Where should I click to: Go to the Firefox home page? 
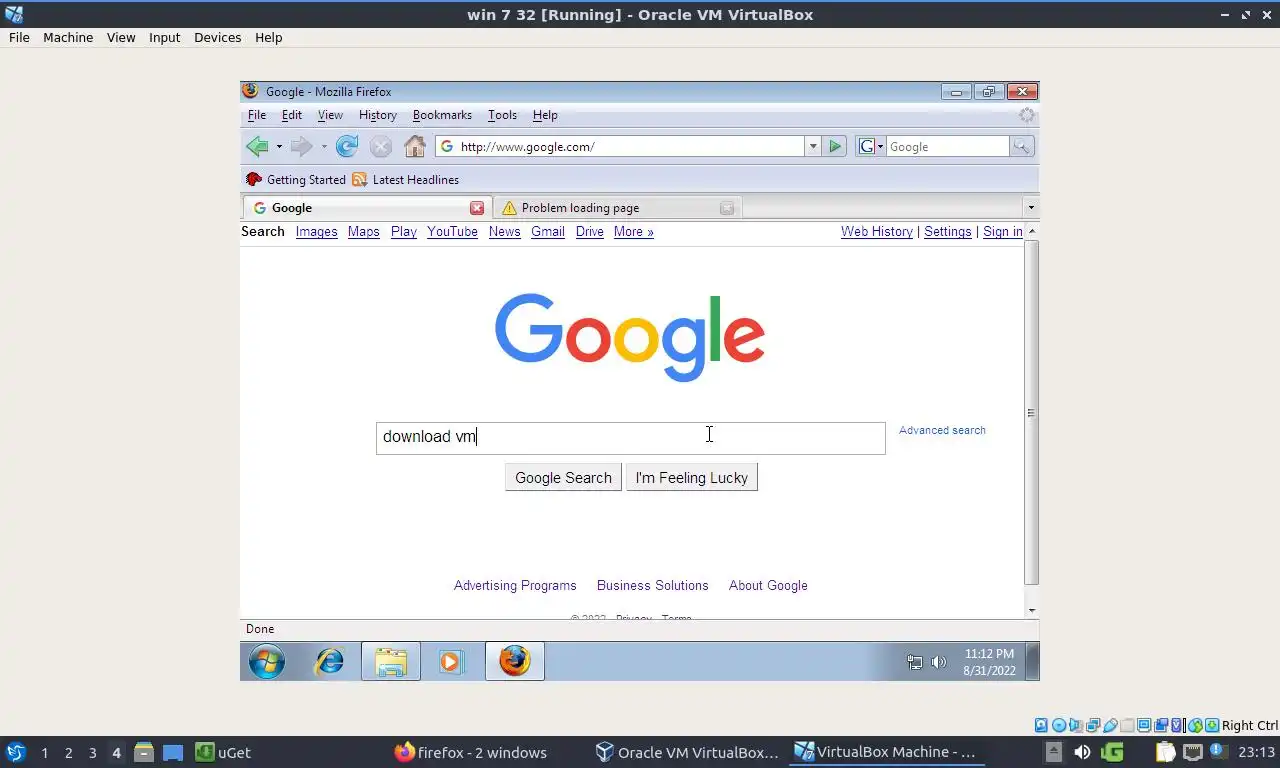point(415,146)
